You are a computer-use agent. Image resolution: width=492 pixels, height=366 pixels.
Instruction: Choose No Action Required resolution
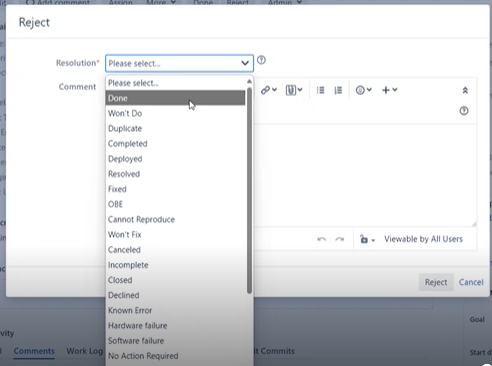tap(176, 356)
